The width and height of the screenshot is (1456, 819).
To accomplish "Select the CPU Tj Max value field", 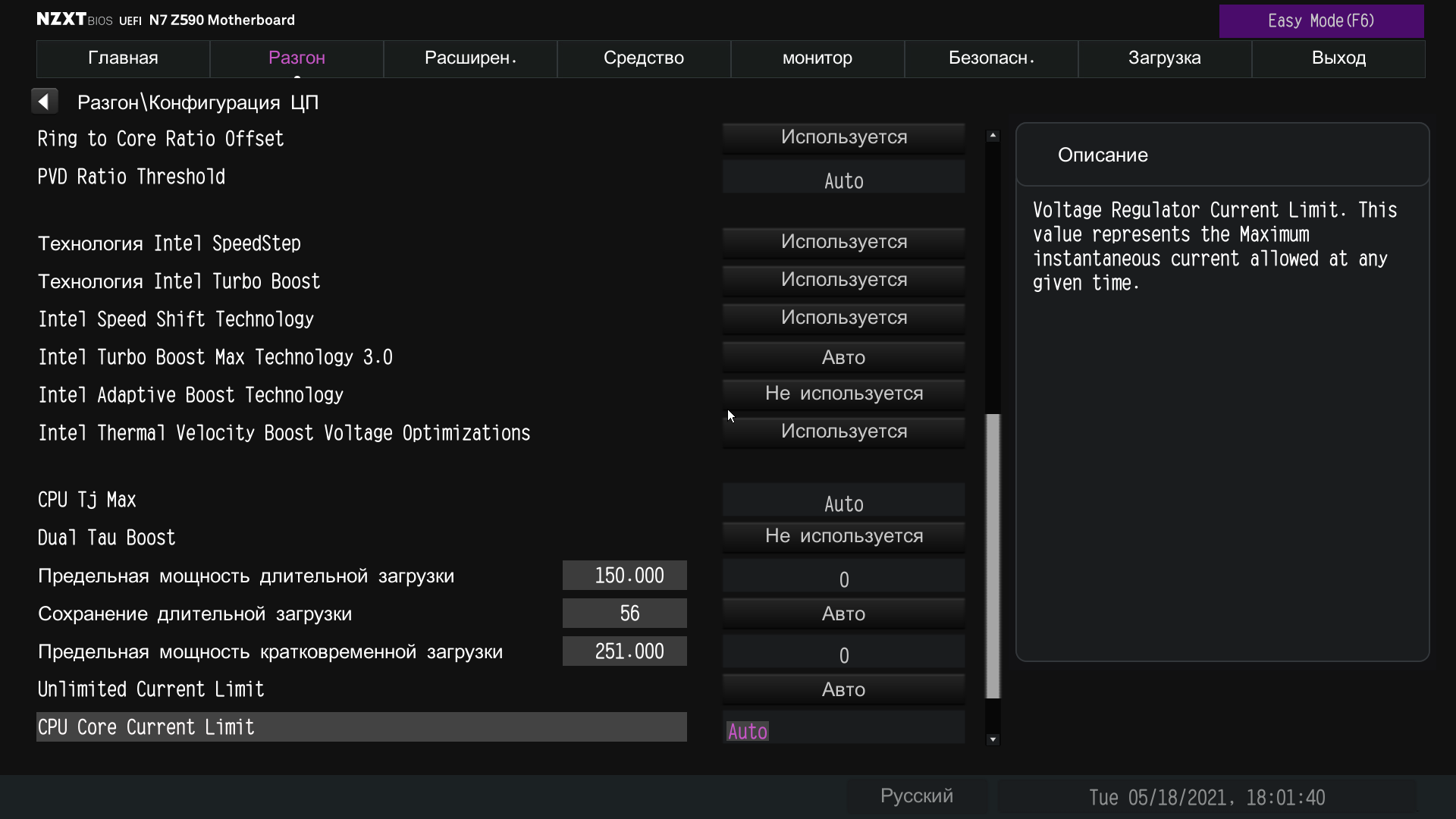I will click(x=843, y=503).
